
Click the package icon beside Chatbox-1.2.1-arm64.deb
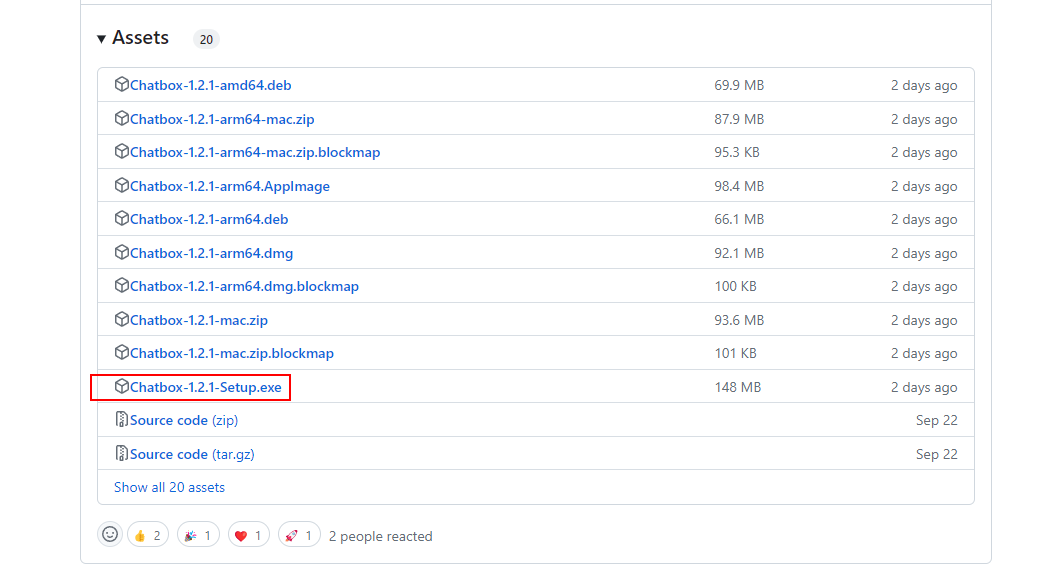121,218
